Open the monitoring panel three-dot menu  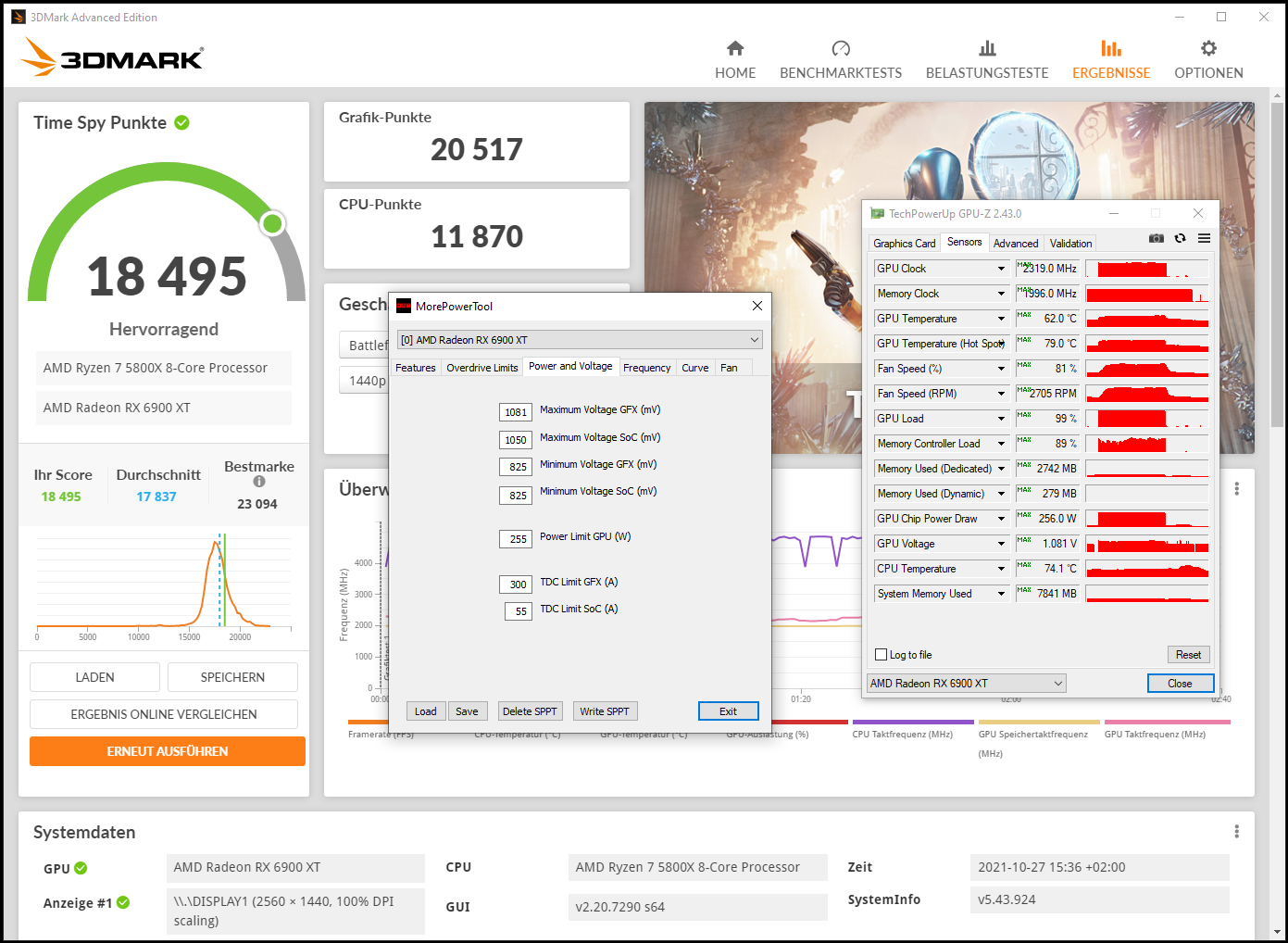click(1236, 488)
